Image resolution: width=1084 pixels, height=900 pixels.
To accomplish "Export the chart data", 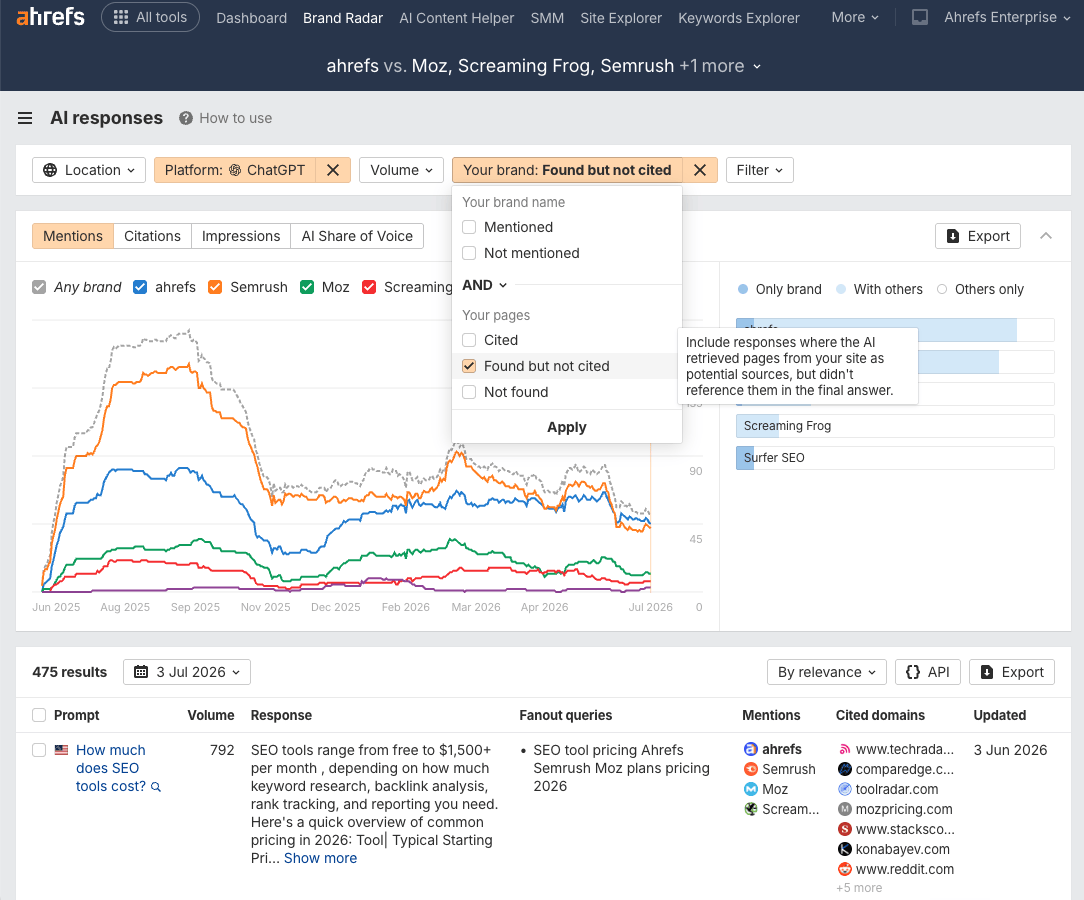I will click(978, 236).
